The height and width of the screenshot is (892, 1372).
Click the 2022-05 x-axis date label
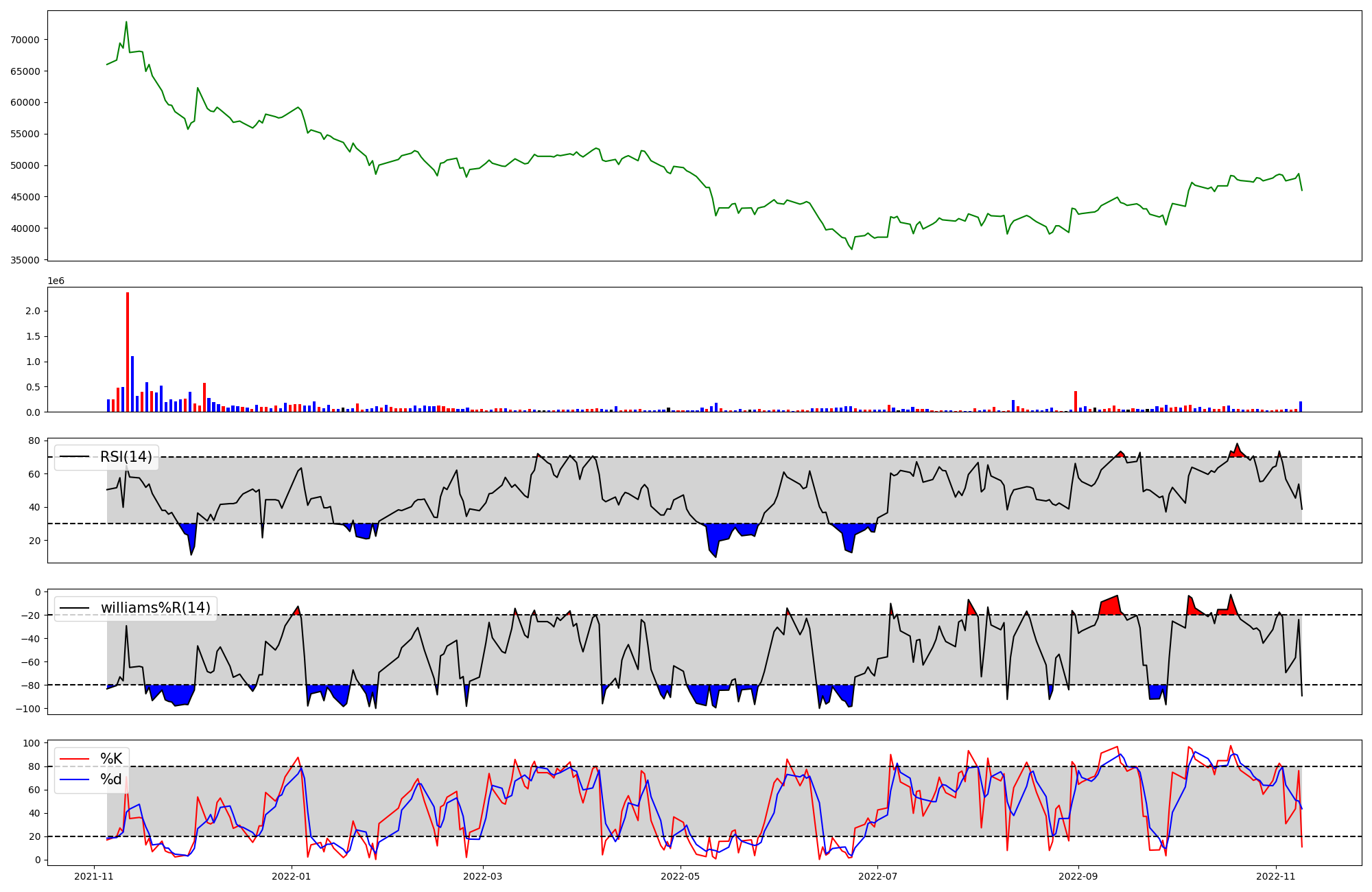pyautogui.click(x=680, y=876)
